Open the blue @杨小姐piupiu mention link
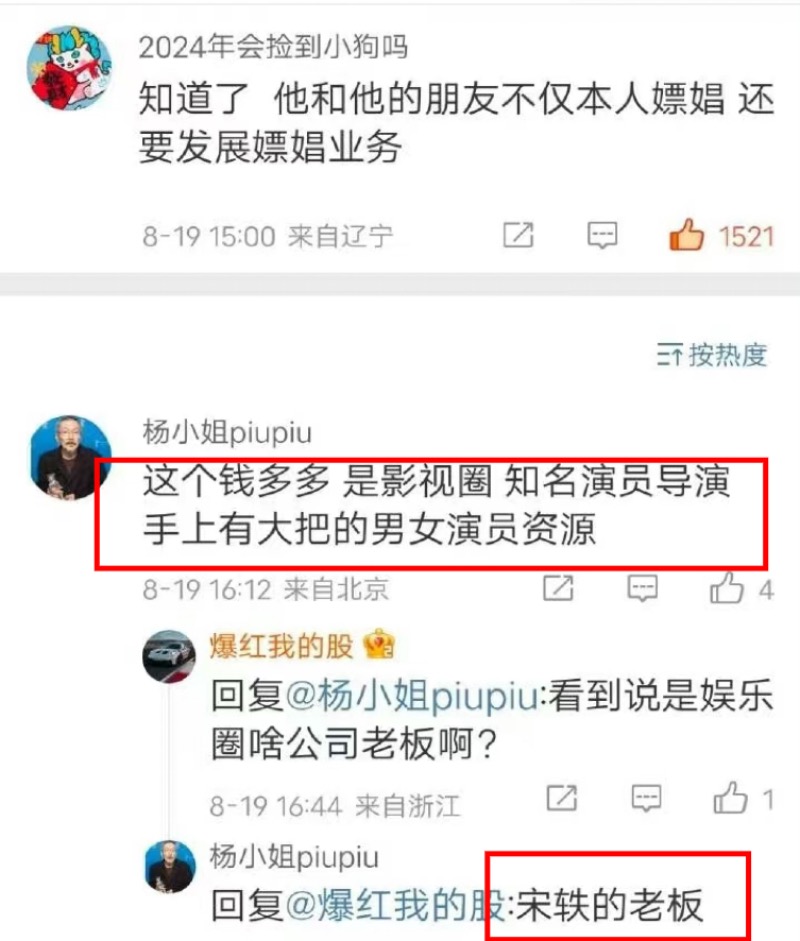 412,696
